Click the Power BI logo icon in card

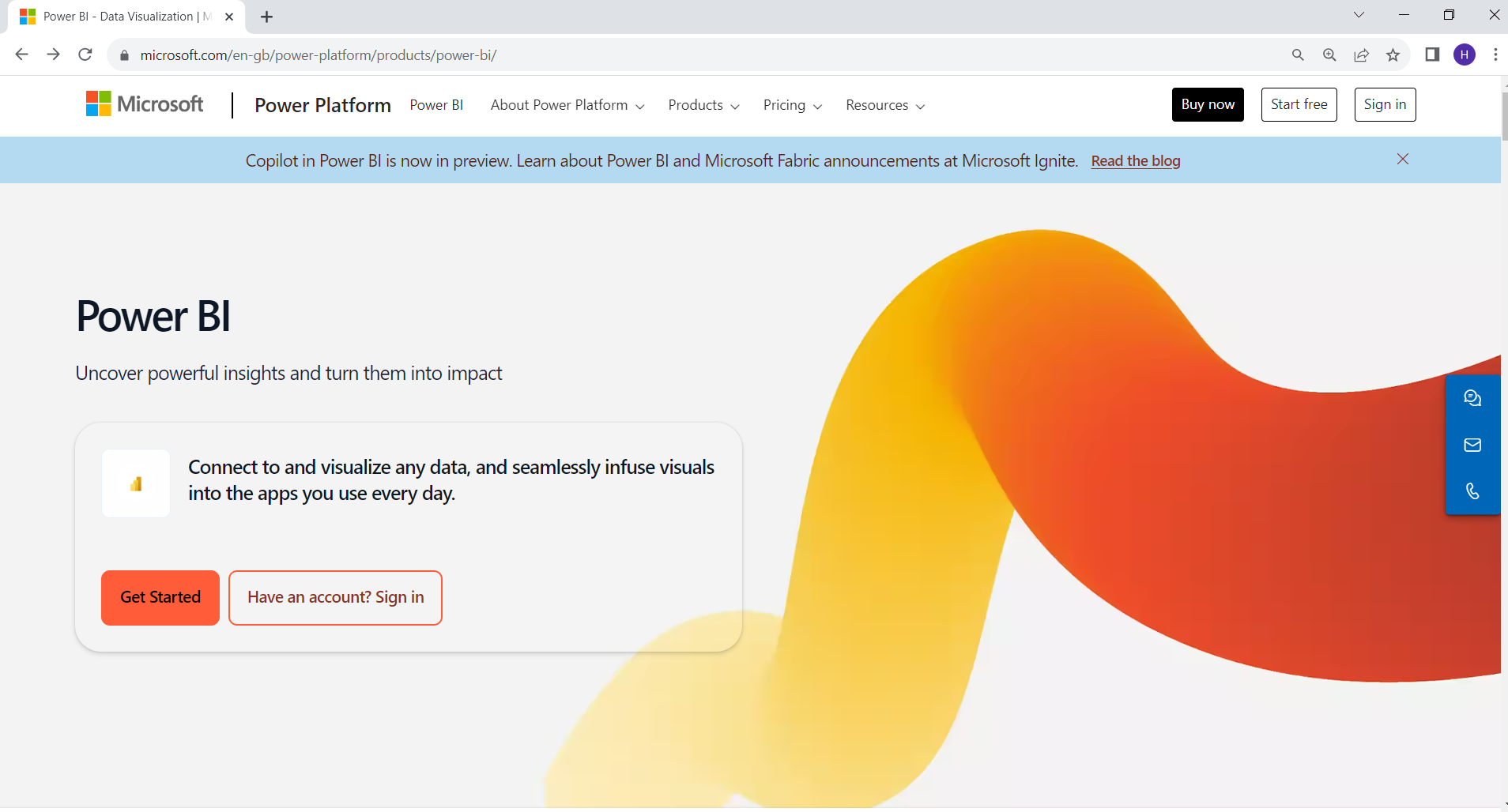tap(136, 483)
